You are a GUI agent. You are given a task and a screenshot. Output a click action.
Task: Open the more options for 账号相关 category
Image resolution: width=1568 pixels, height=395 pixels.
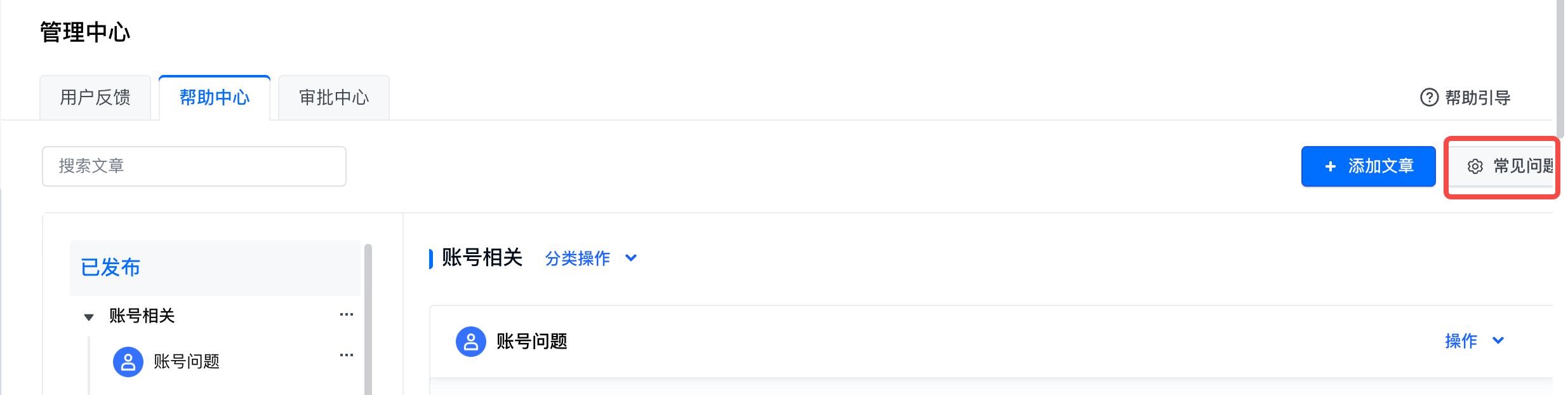pyautogui.click(x=346, y=315)
